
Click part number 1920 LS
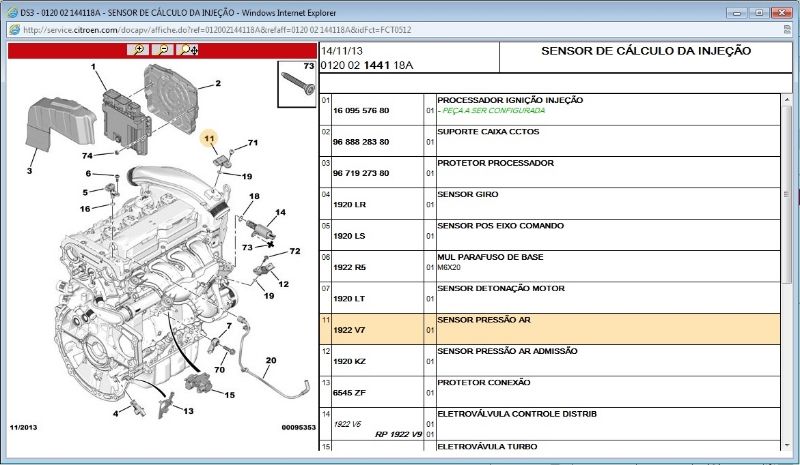(349, 236)
